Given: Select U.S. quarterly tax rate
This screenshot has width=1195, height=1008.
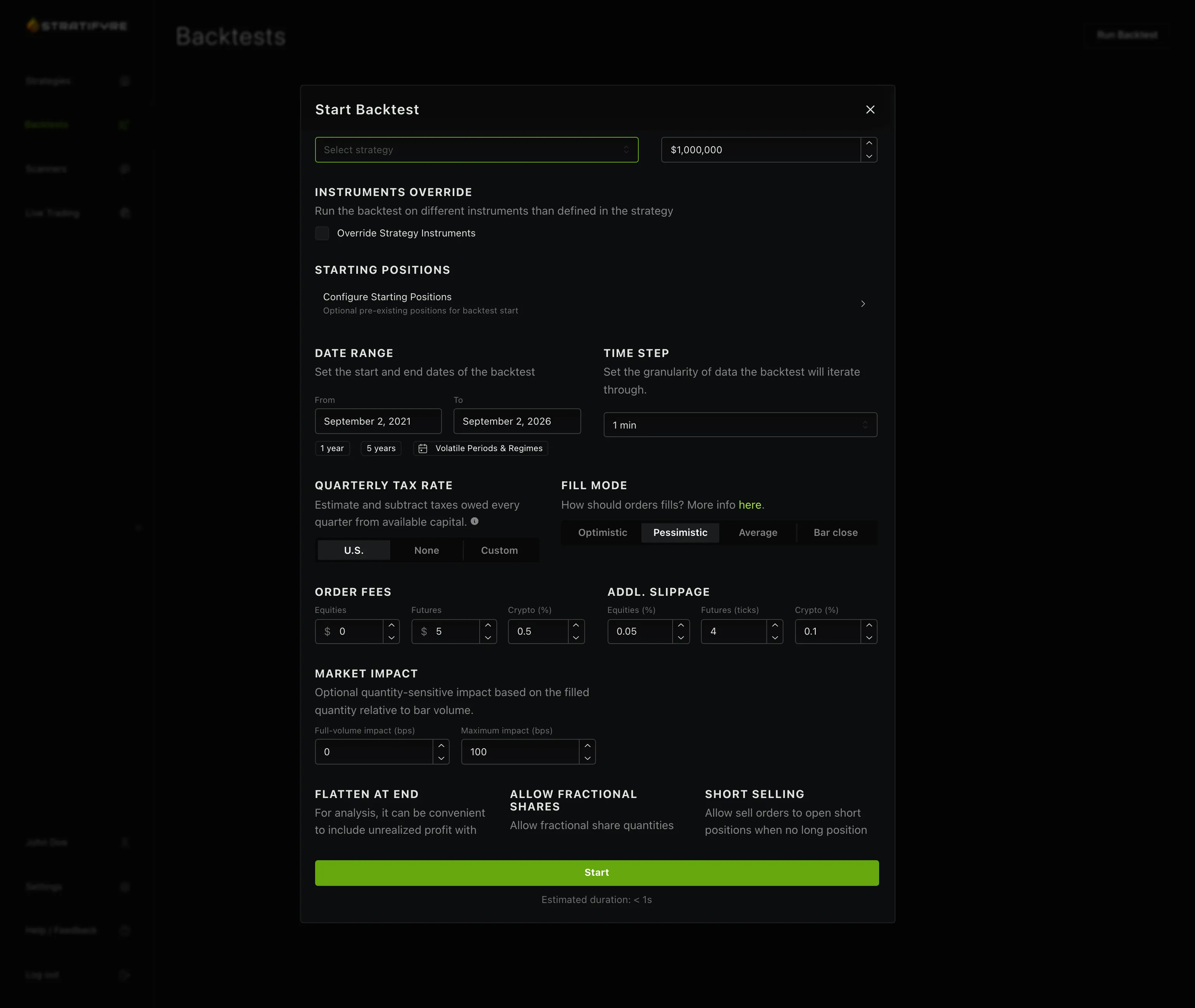Looking at the screenshot, I should tap(353, 550).
